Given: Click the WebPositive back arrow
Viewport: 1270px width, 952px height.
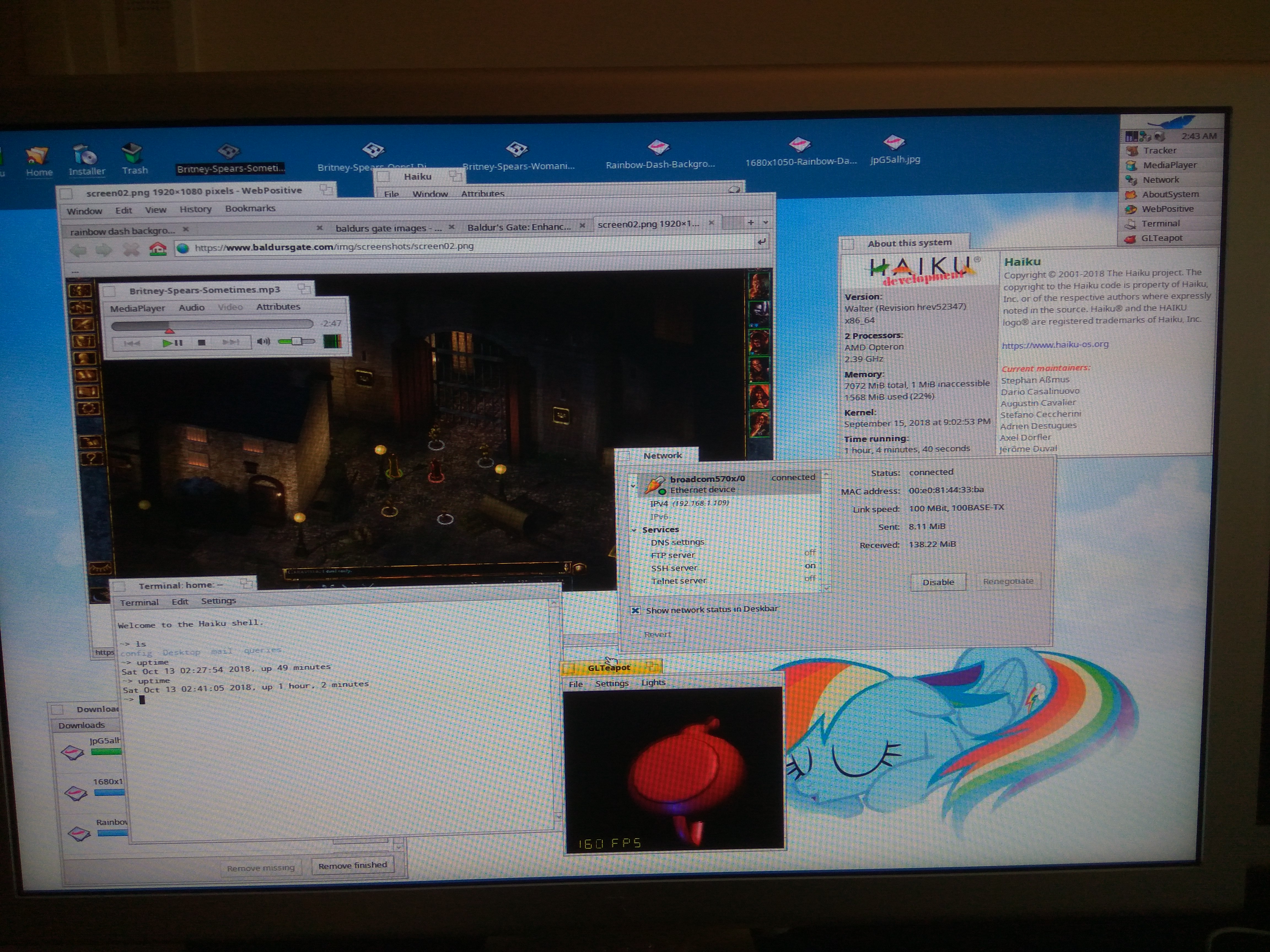Looking at the screenshot, I should click(78, 250).
